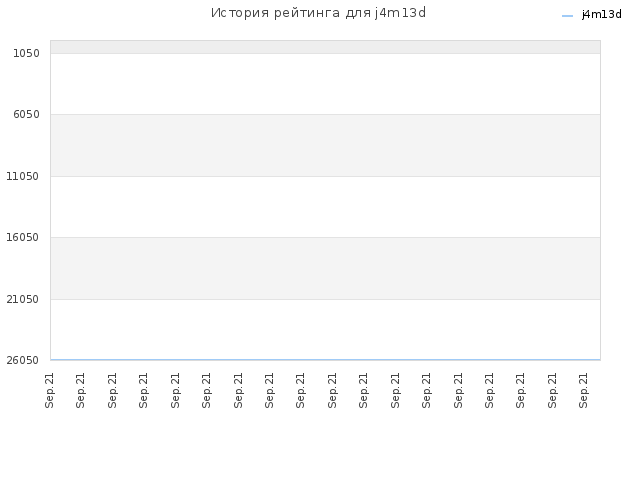Click the gridline at the 11050 level
Screen dimensions: 640x480
click(325, 176)
